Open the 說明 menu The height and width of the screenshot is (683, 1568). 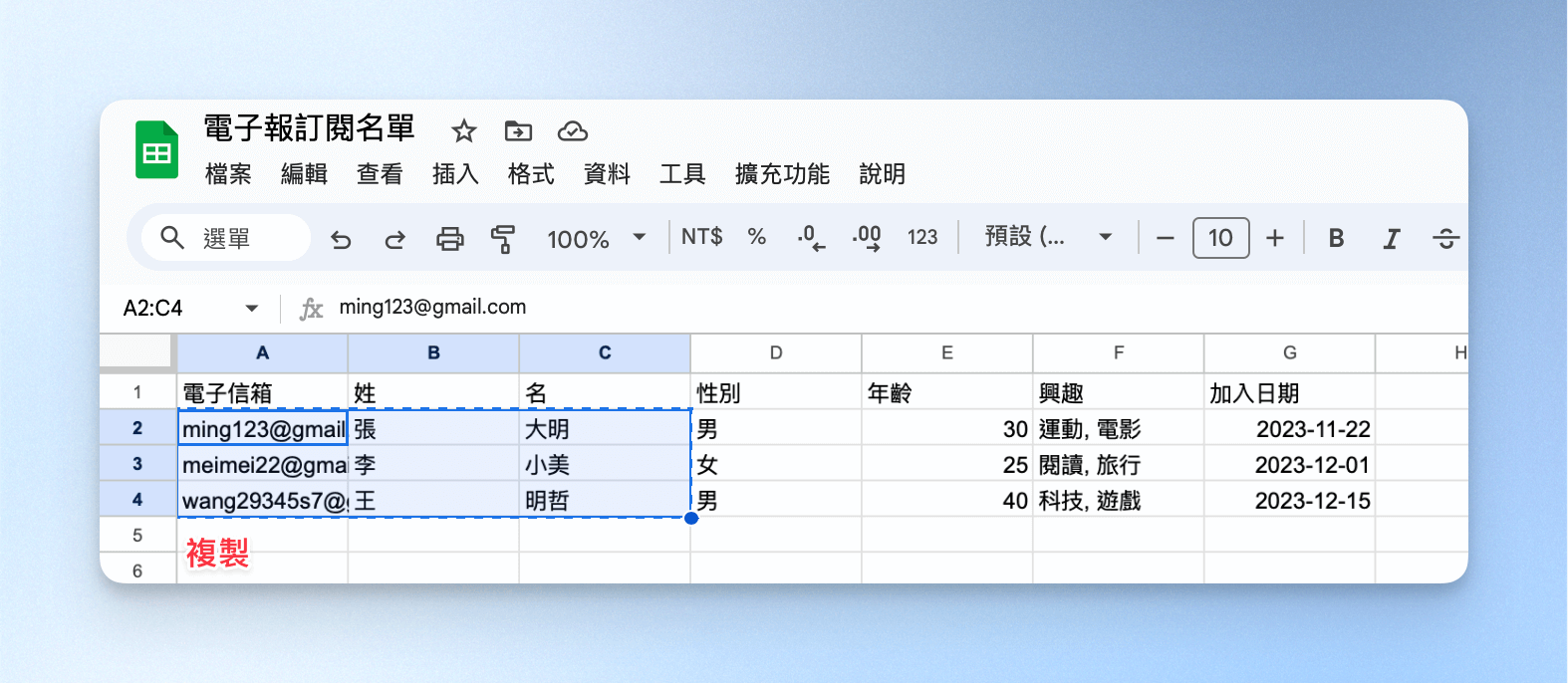pyautogui.click(x=883, y=174)
